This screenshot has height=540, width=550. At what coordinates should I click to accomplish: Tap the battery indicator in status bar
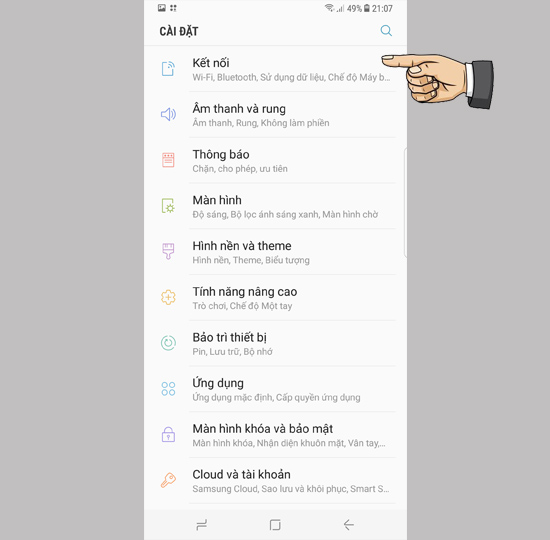[367, 8]
